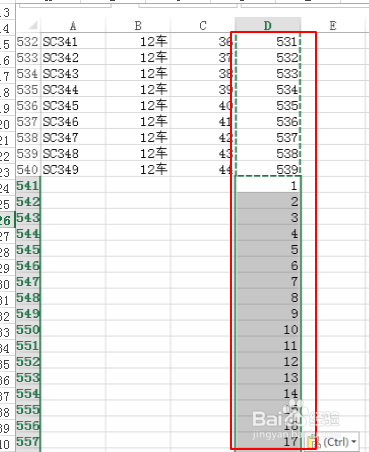Click cell containing SC342

tap(73, 57)
